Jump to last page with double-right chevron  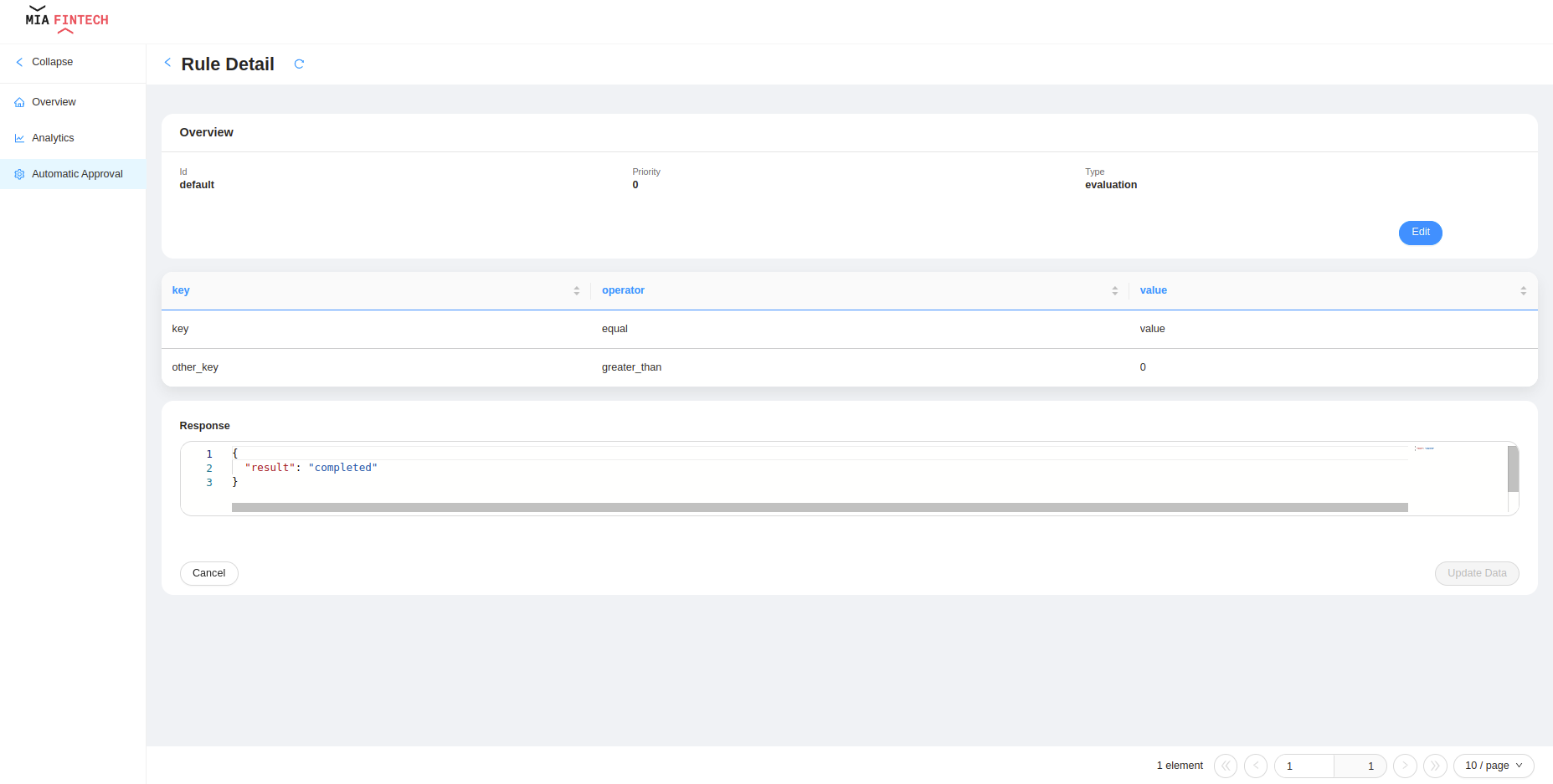pos(1435,766)
